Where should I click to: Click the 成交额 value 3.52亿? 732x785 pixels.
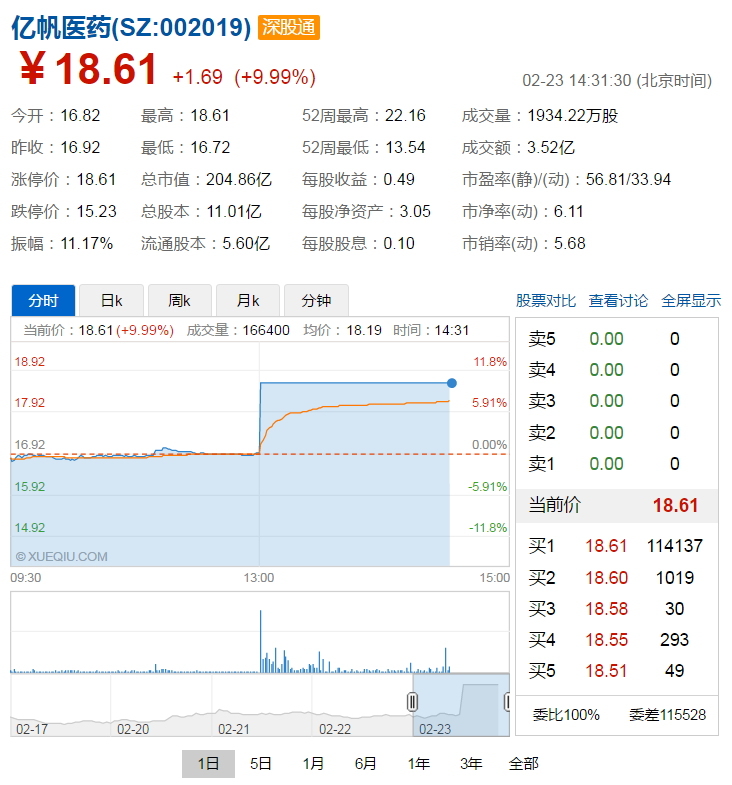[x=551, y=148]
